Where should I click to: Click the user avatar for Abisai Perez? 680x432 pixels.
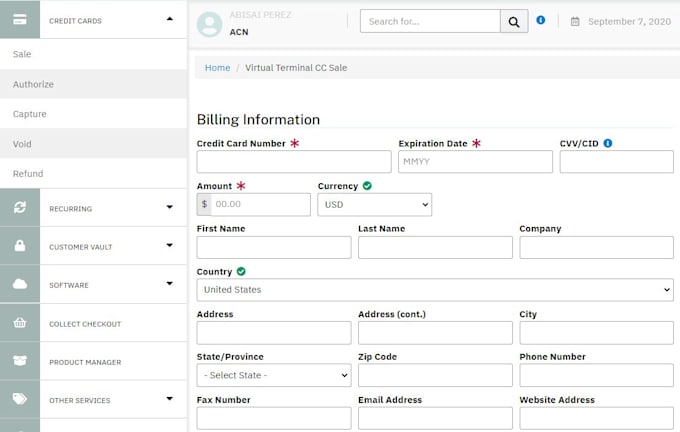coord(210,24)
